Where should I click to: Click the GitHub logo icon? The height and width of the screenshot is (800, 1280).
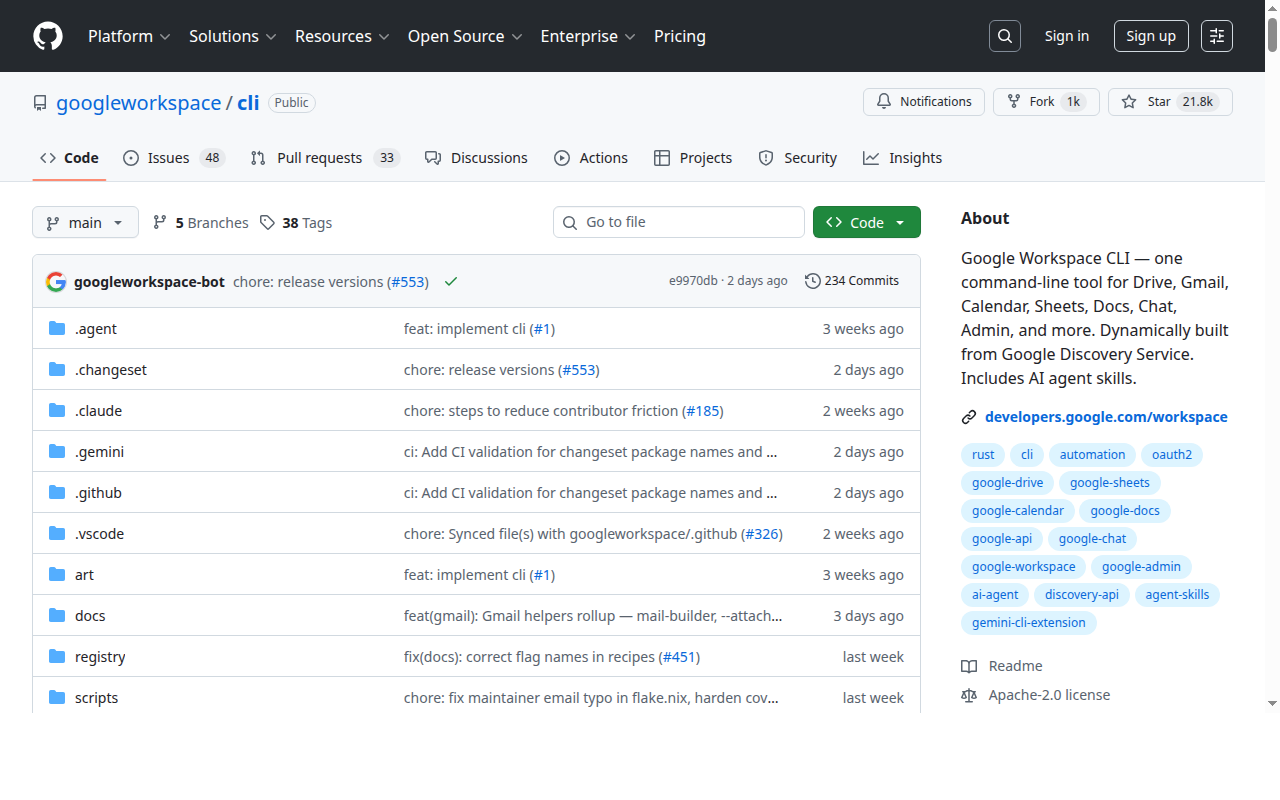click(48, 36)
